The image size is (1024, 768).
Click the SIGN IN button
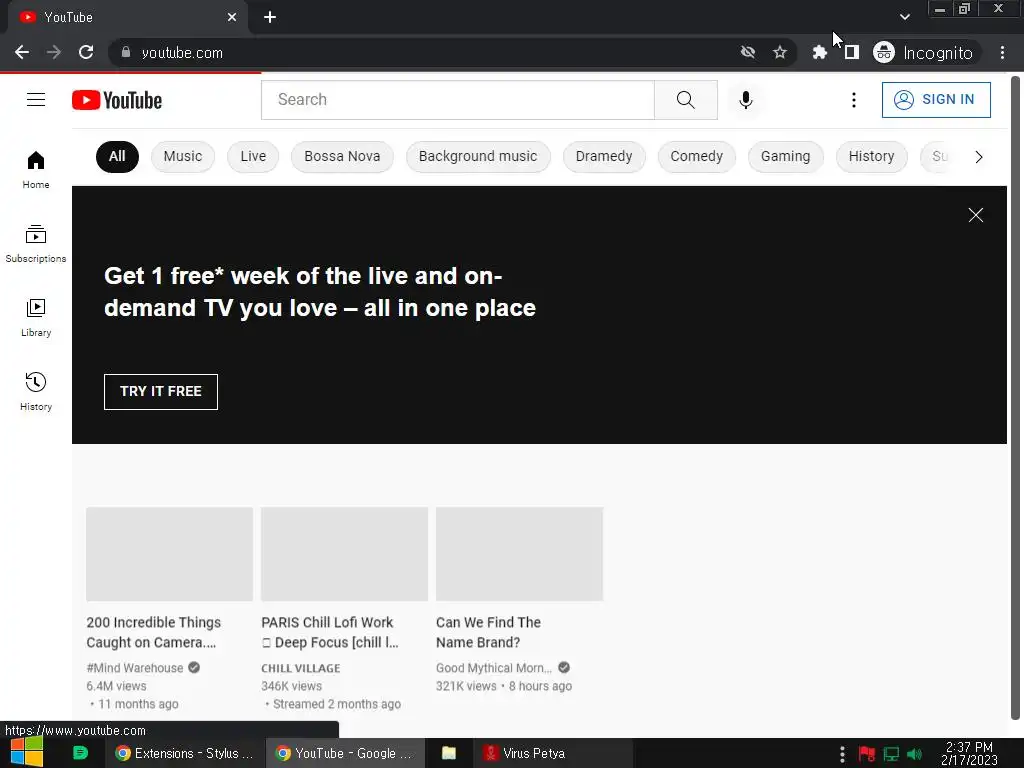pyautogui.click(x=936, y=100)
